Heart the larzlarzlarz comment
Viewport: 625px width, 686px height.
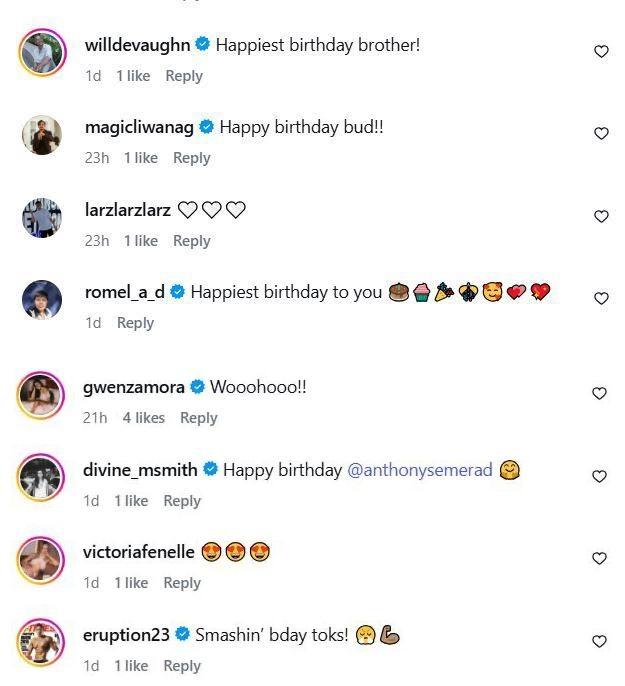601,216
